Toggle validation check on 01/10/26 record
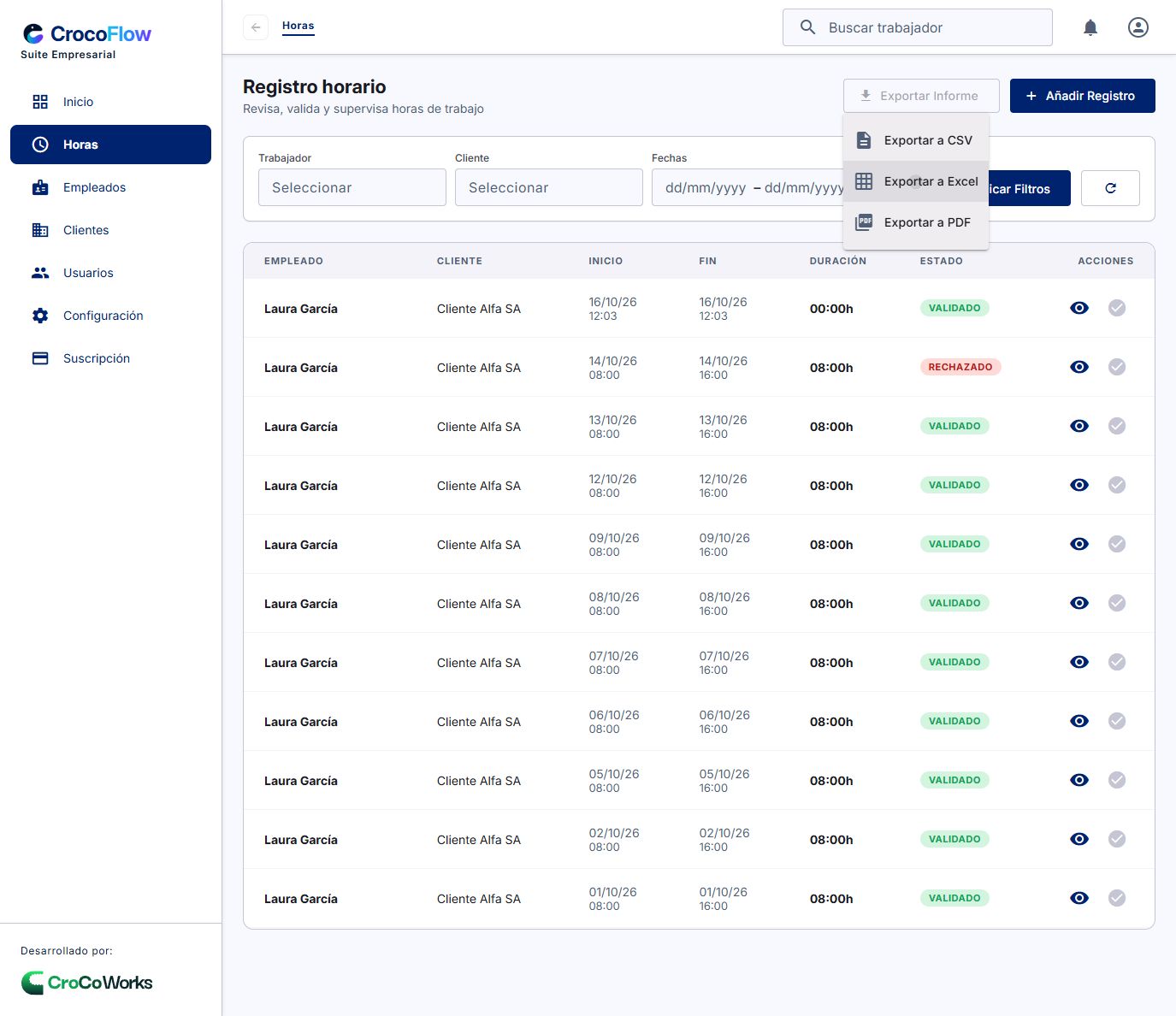 click(1117, 898)
